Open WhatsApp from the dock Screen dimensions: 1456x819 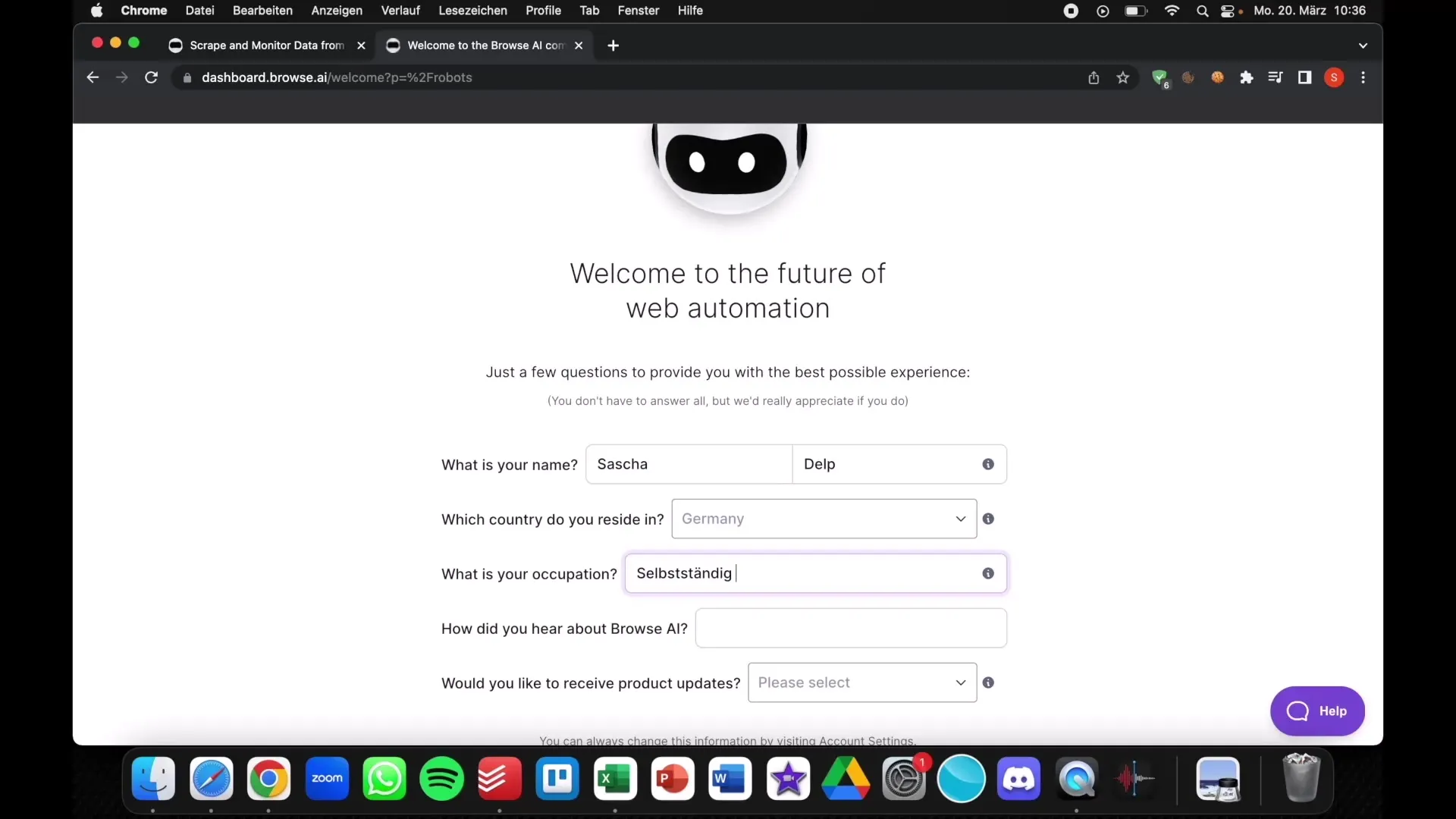tap(384, 779)
